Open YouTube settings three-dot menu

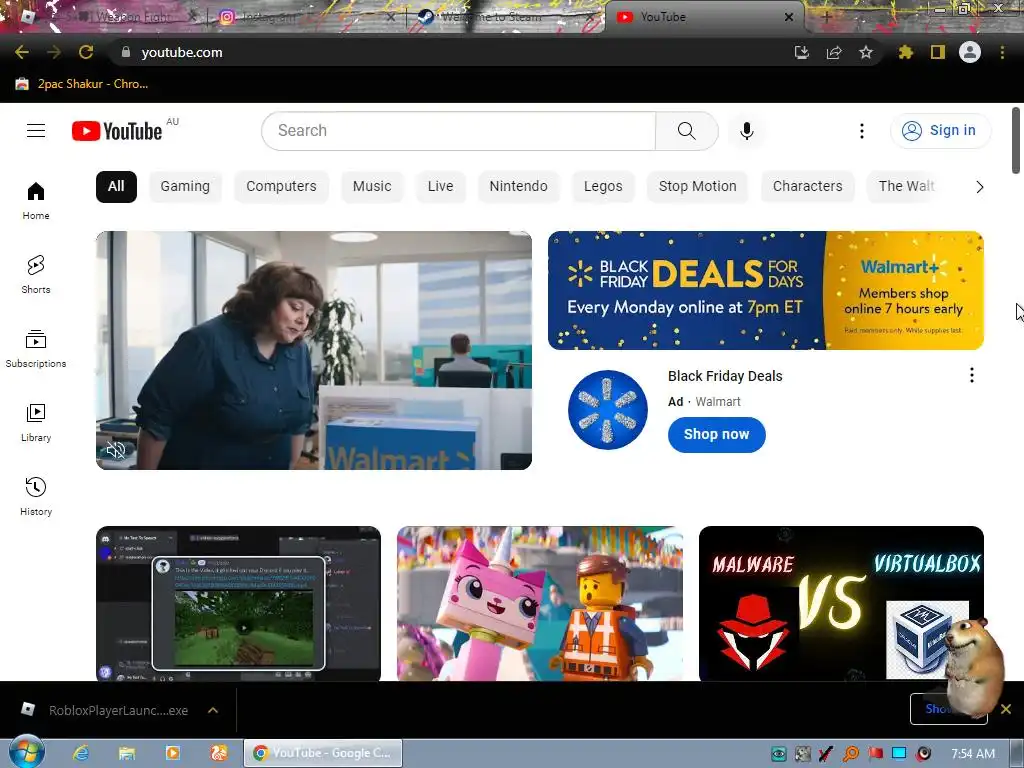pos(861,131)
